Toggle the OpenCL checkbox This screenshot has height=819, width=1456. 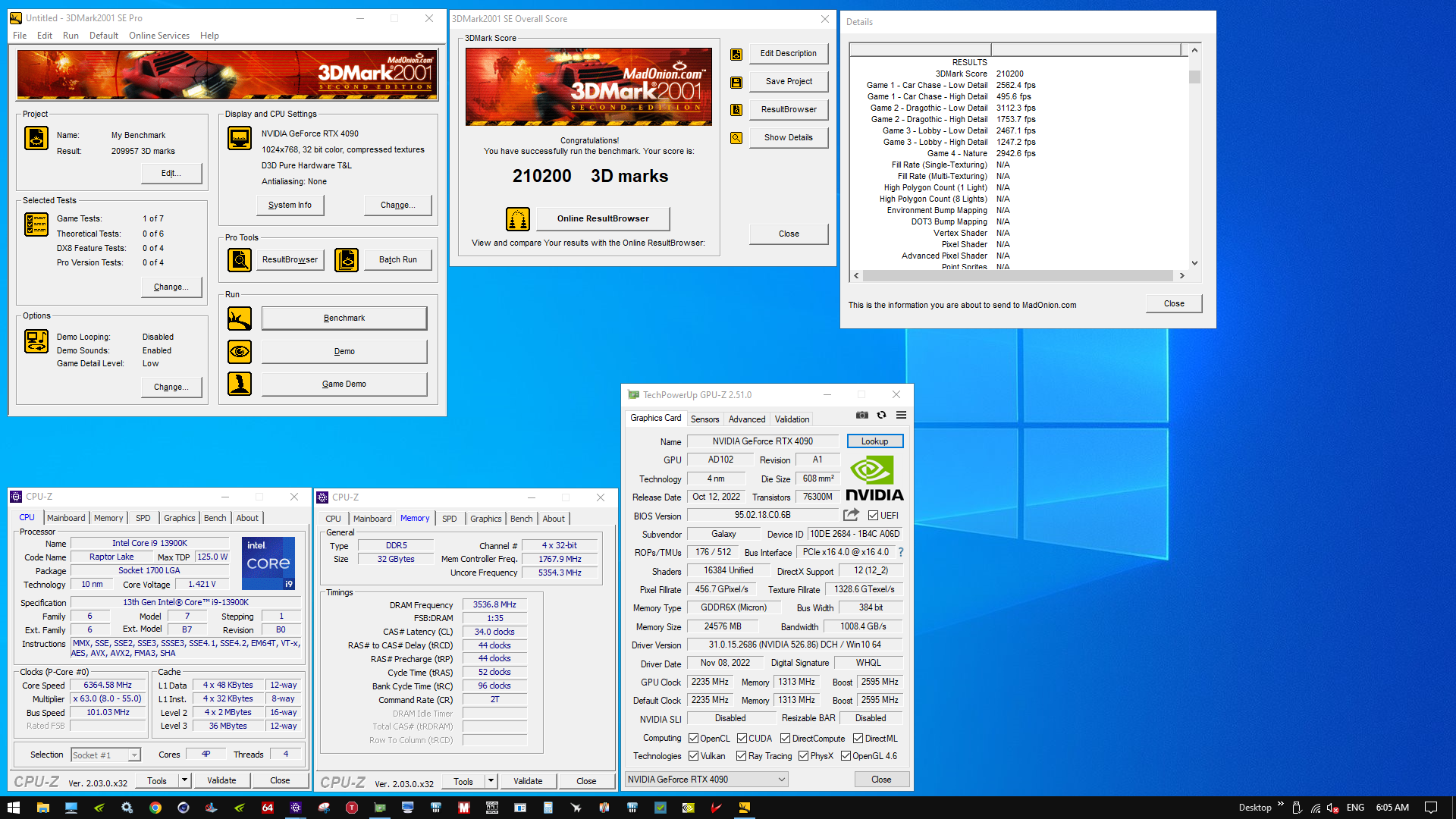coord(693,739)
